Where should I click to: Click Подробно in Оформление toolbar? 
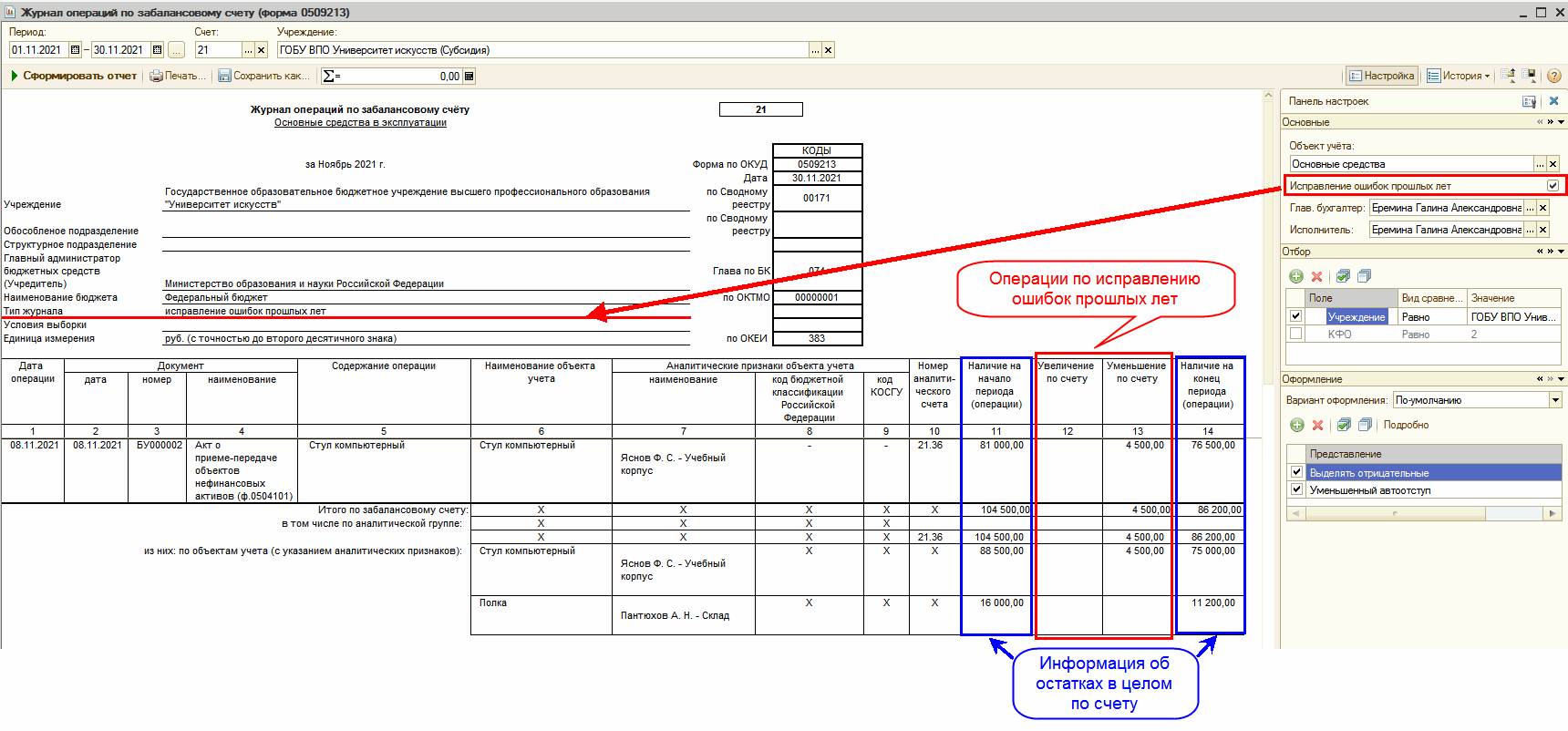1406,425
